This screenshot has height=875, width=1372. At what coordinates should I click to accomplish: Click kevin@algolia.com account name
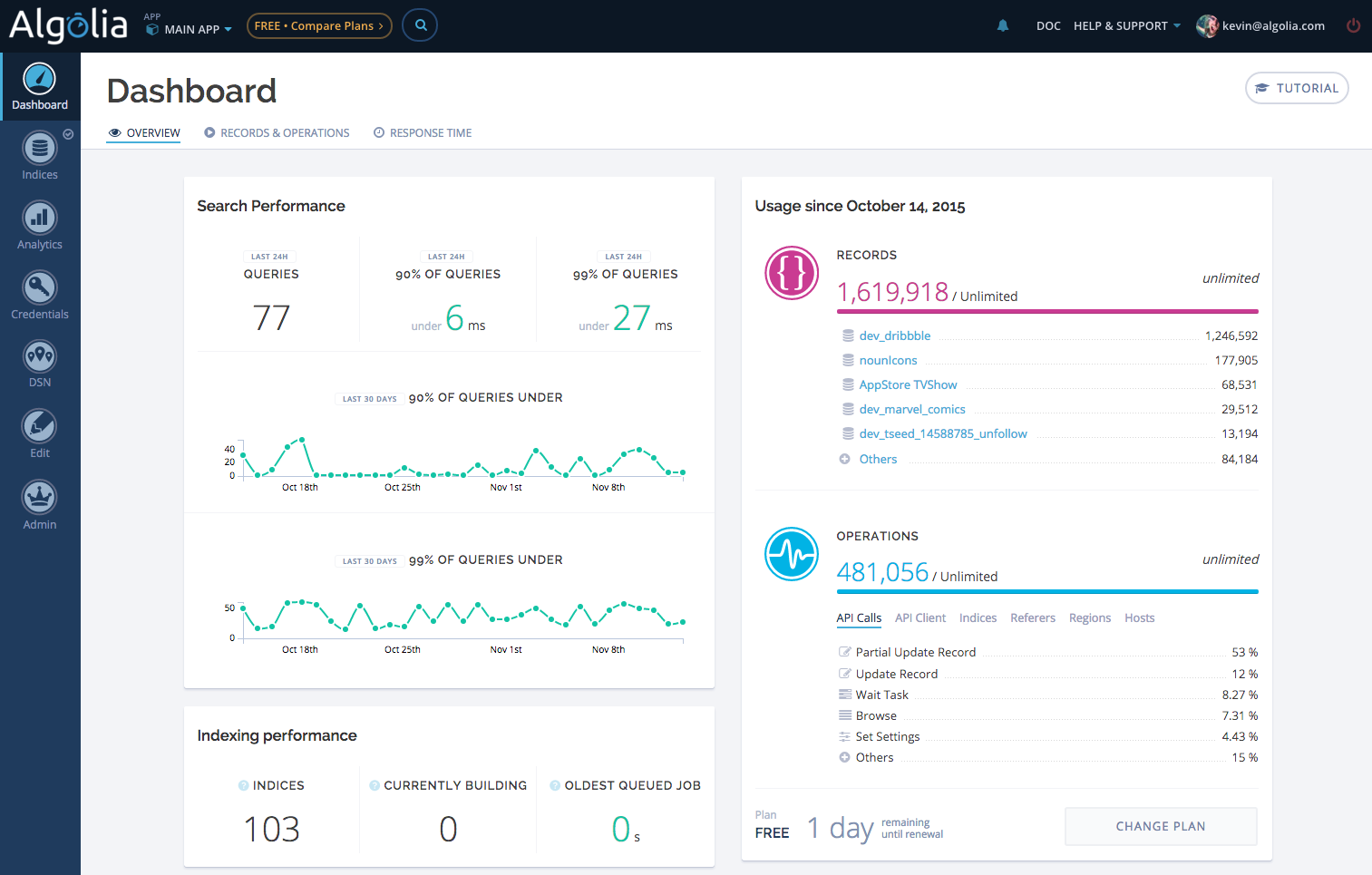tap(1273, 26)
